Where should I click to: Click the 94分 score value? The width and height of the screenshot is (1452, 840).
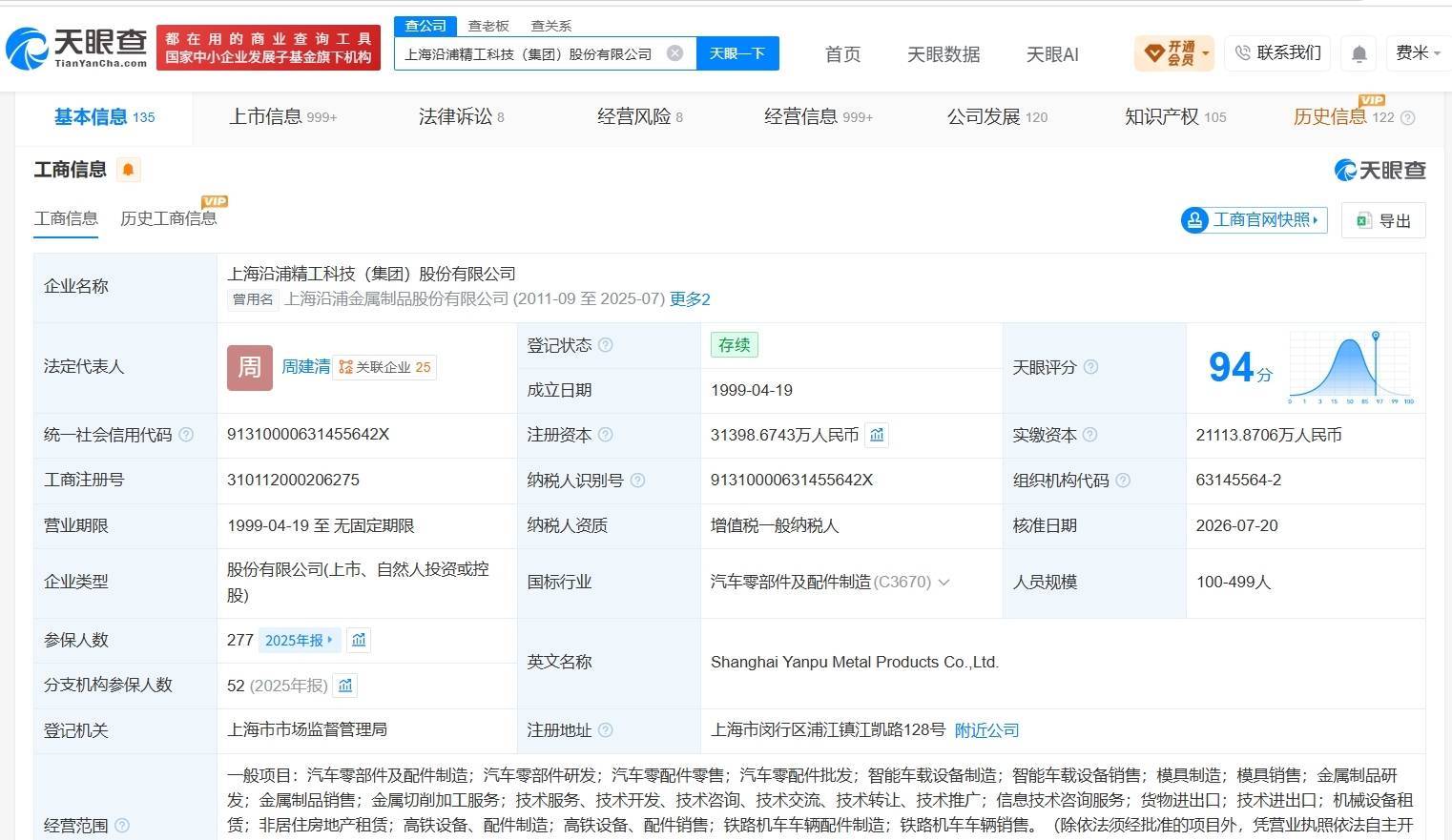click(1239, 367)
